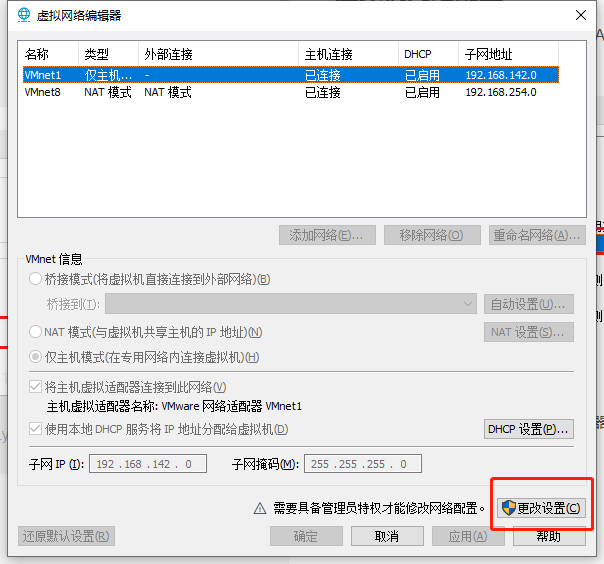Click 还原默认设置(R) button
This screenshot has width=604, height=564.
(66, 536)
